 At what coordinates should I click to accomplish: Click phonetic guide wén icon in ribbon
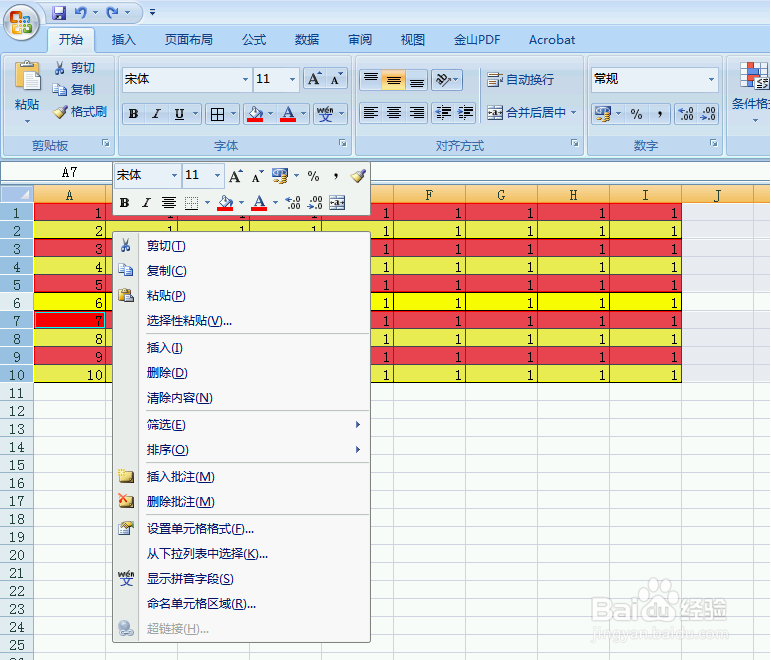coord(325,114)
